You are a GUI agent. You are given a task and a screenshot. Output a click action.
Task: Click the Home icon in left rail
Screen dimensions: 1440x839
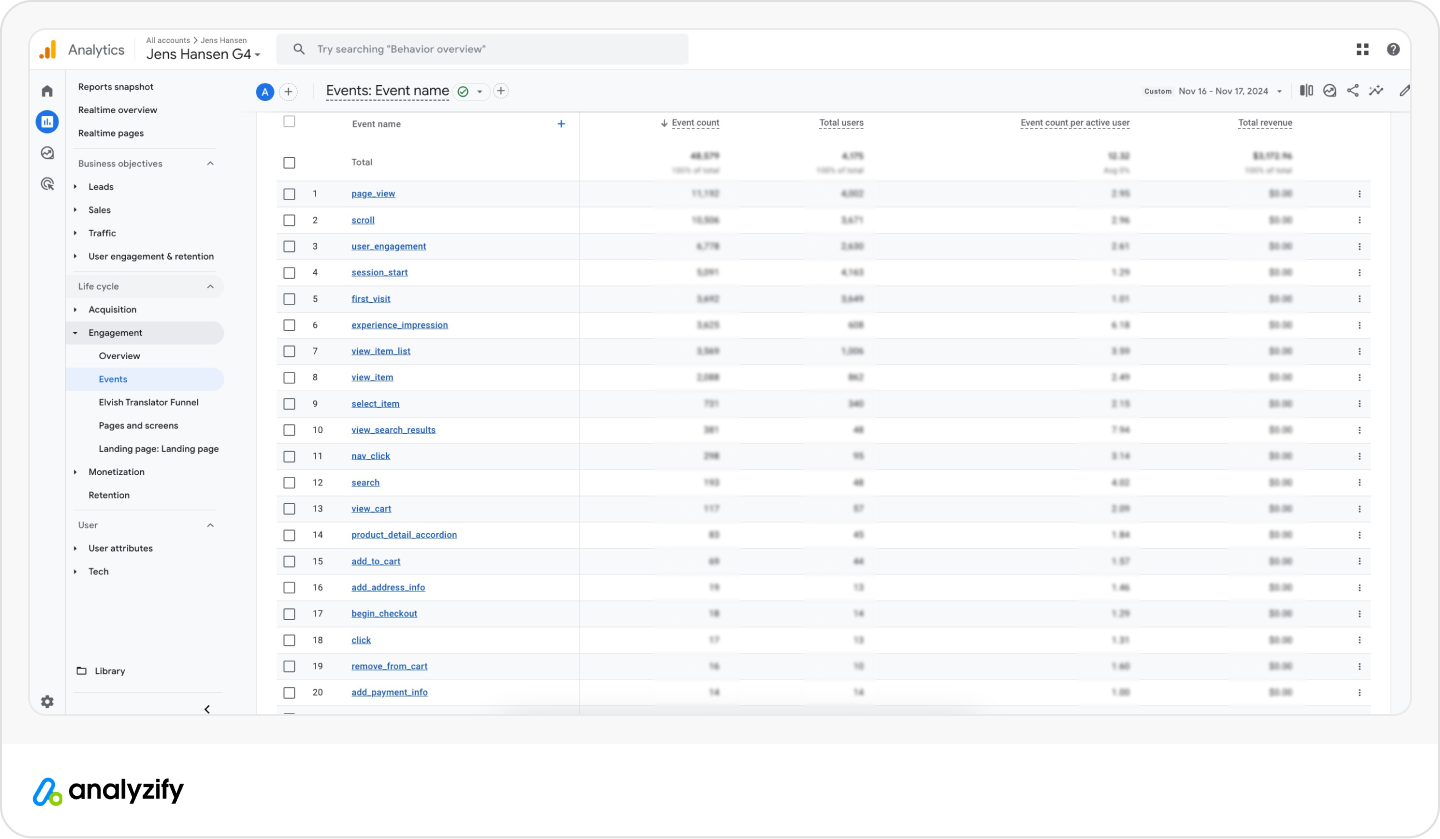pos(47,91)
